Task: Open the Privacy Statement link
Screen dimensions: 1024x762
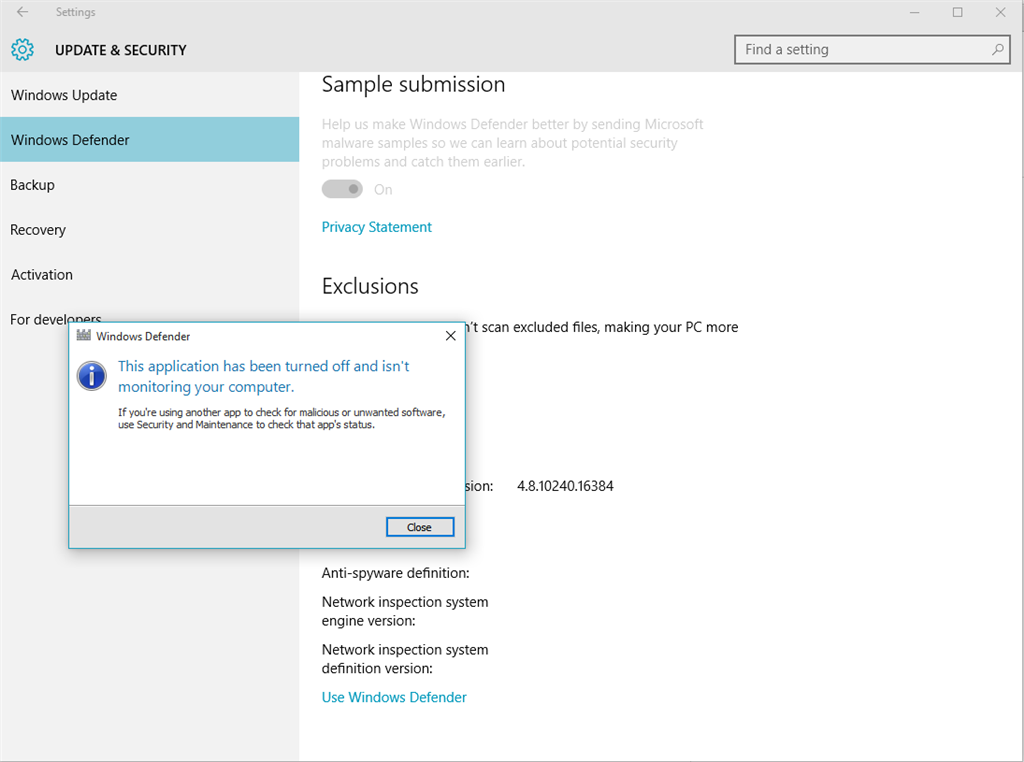Action: [x=377, y=227]
